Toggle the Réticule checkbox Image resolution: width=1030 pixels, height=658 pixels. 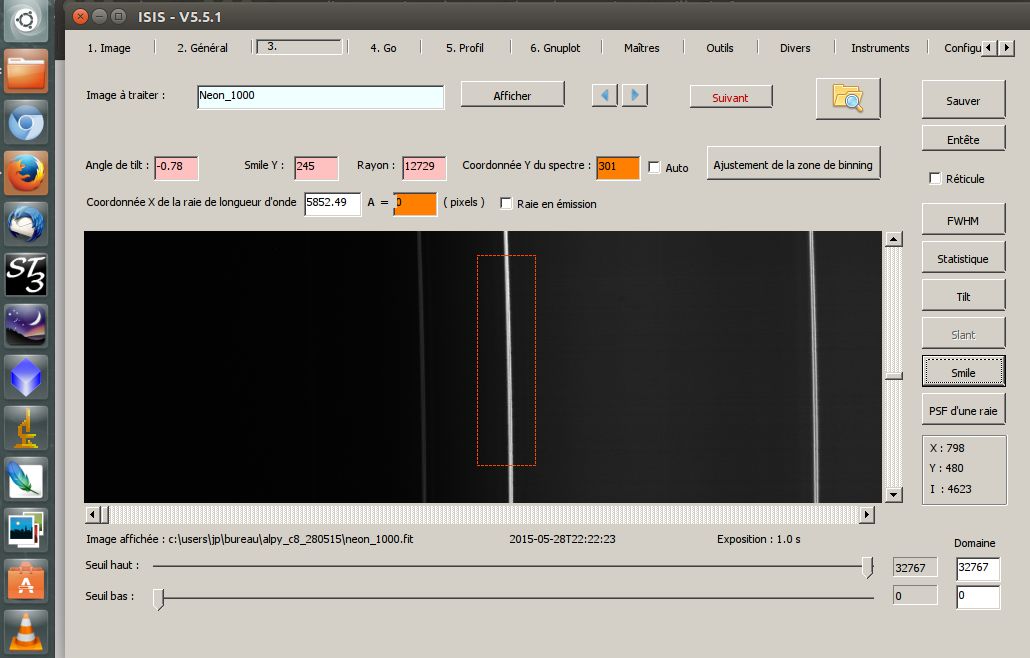pos(935,178)
